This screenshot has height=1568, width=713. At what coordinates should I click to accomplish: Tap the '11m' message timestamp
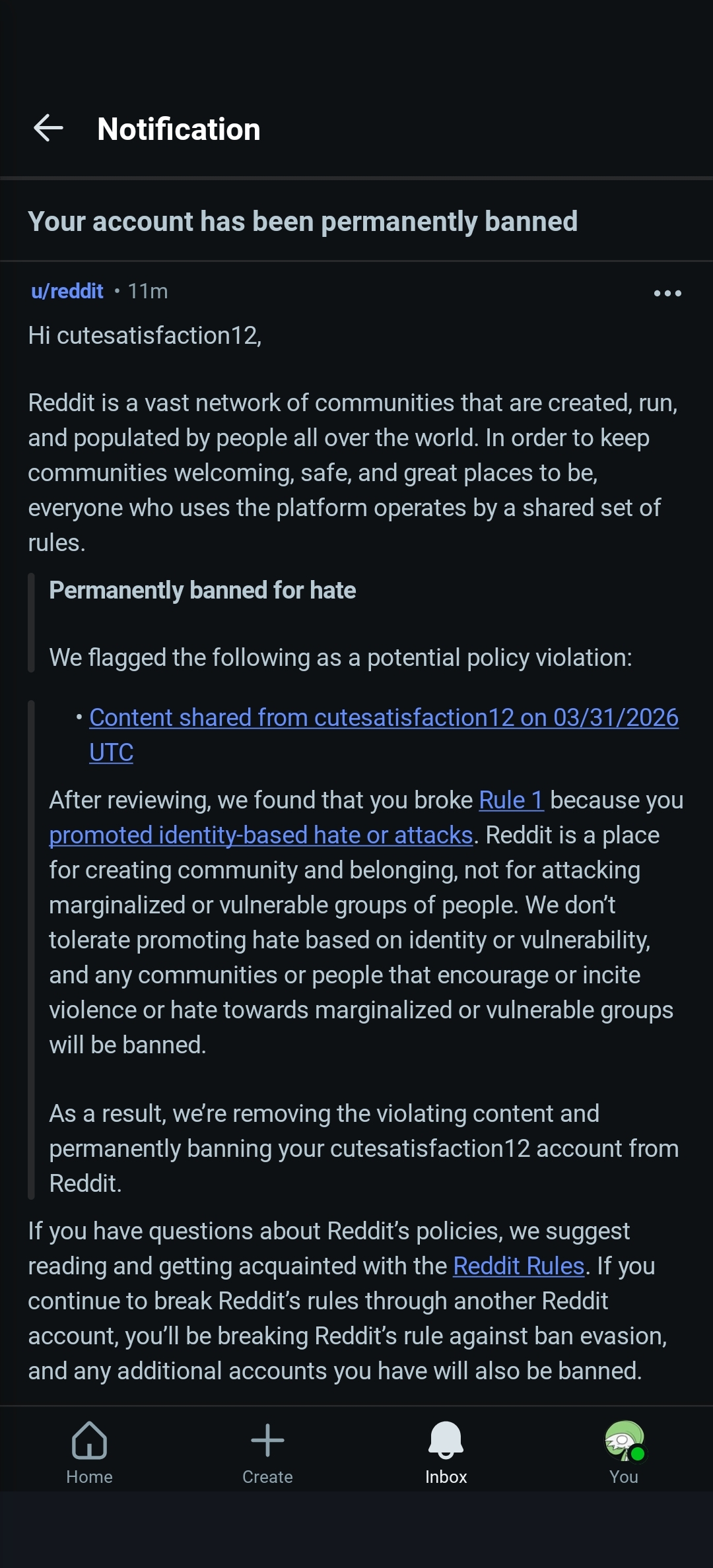click(148, 291)
